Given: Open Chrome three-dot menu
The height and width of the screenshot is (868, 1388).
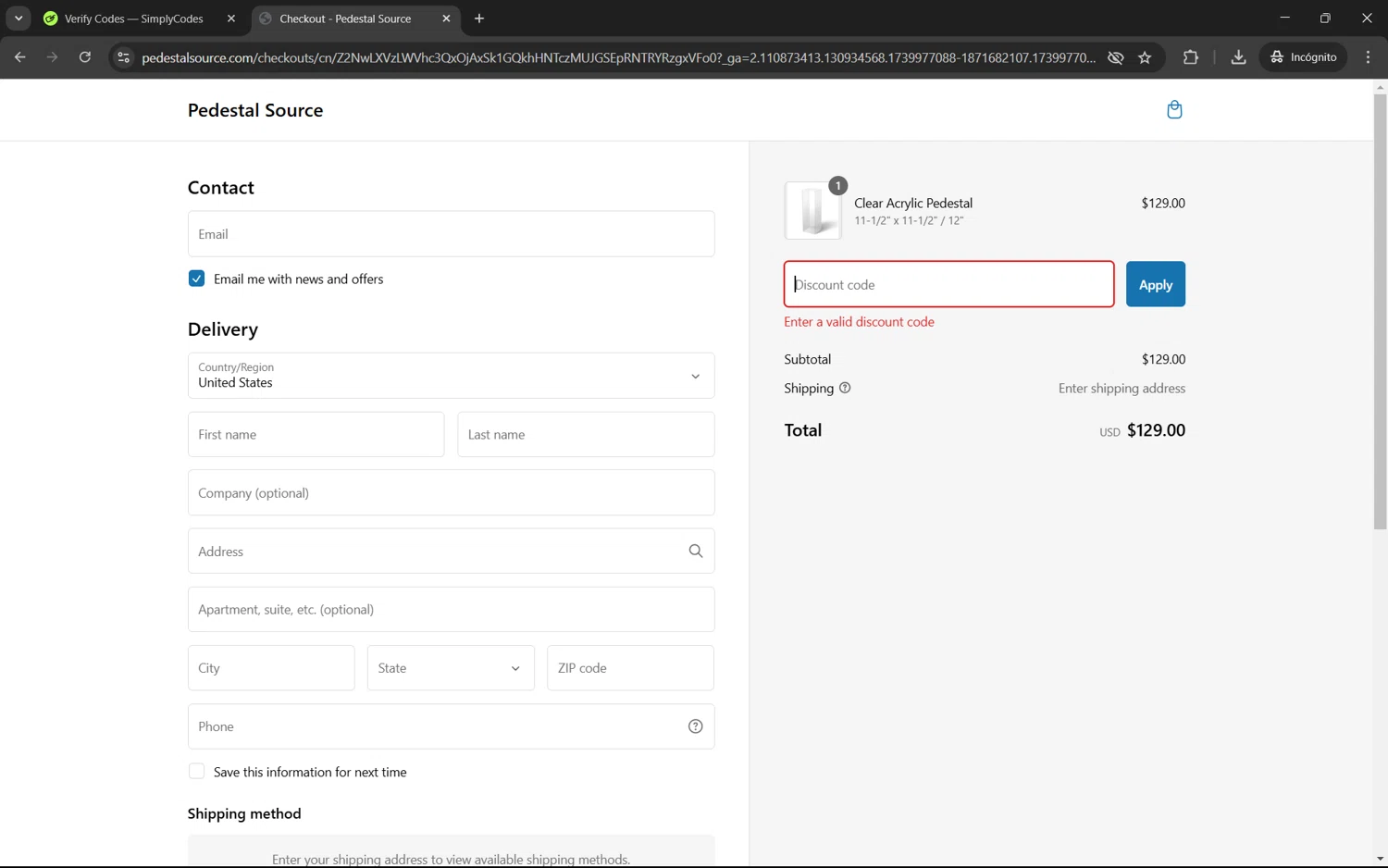Looking at the screenshot, I should [x=1368, y=57].
